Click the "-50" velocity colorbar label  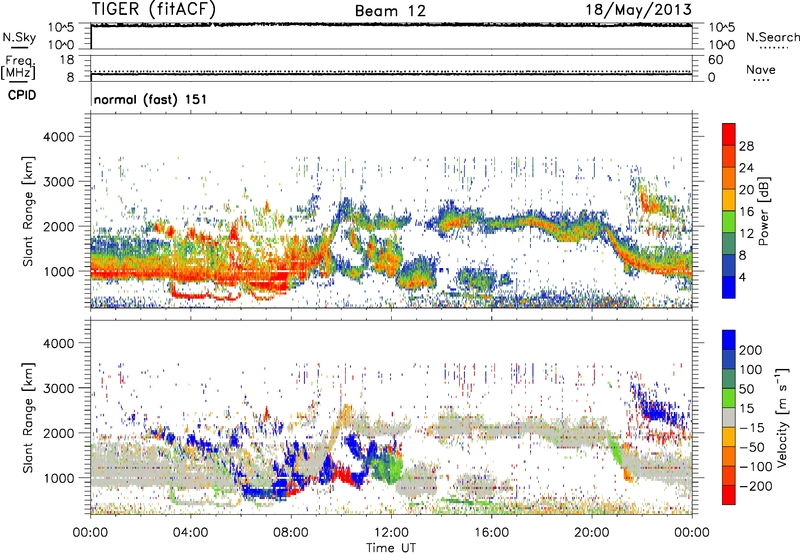pos(752,447)
